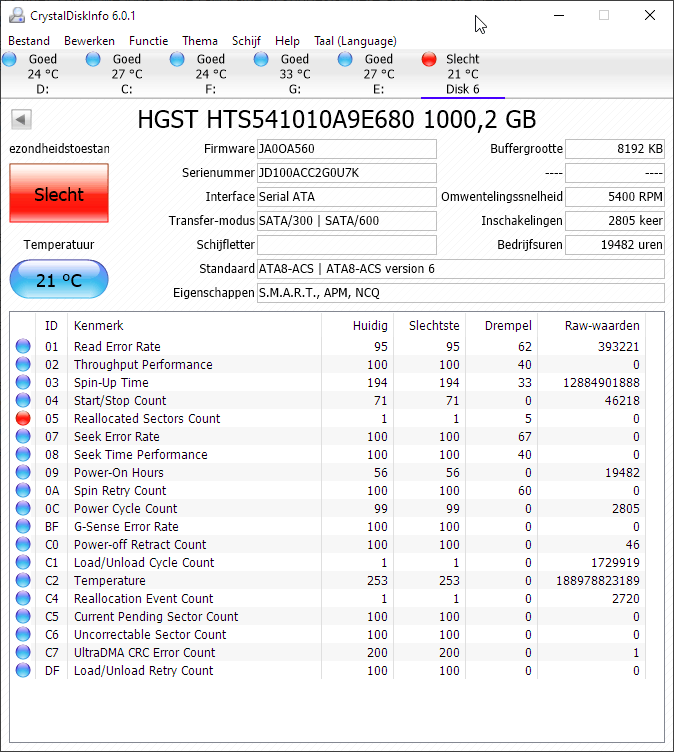
Task: Click the Raw-waarden column header
Action: coord(591,326)
